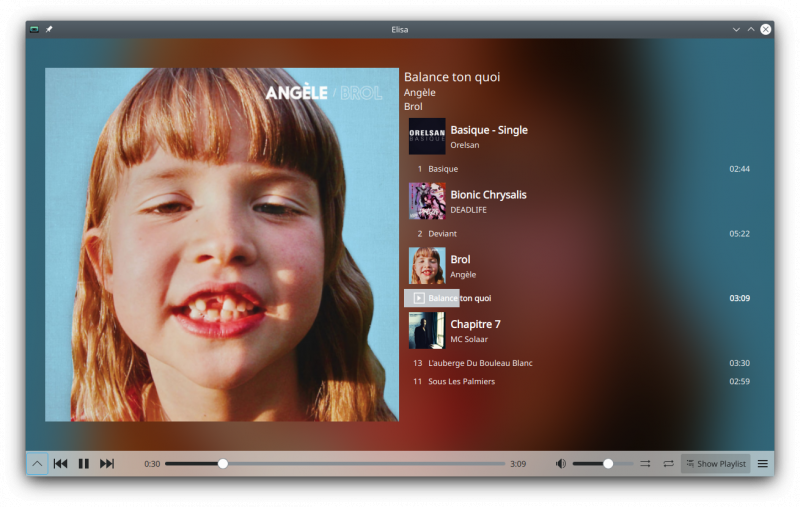The height and width of the screenshot is (507, 800).
Task: Click MC Solaar artist label
Action: click(x=469, y=339)
